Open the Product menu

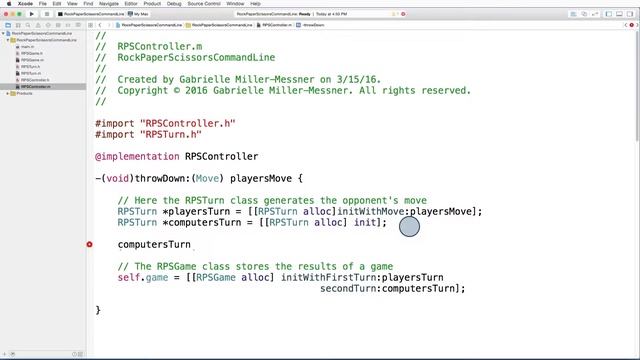[152, 4]
